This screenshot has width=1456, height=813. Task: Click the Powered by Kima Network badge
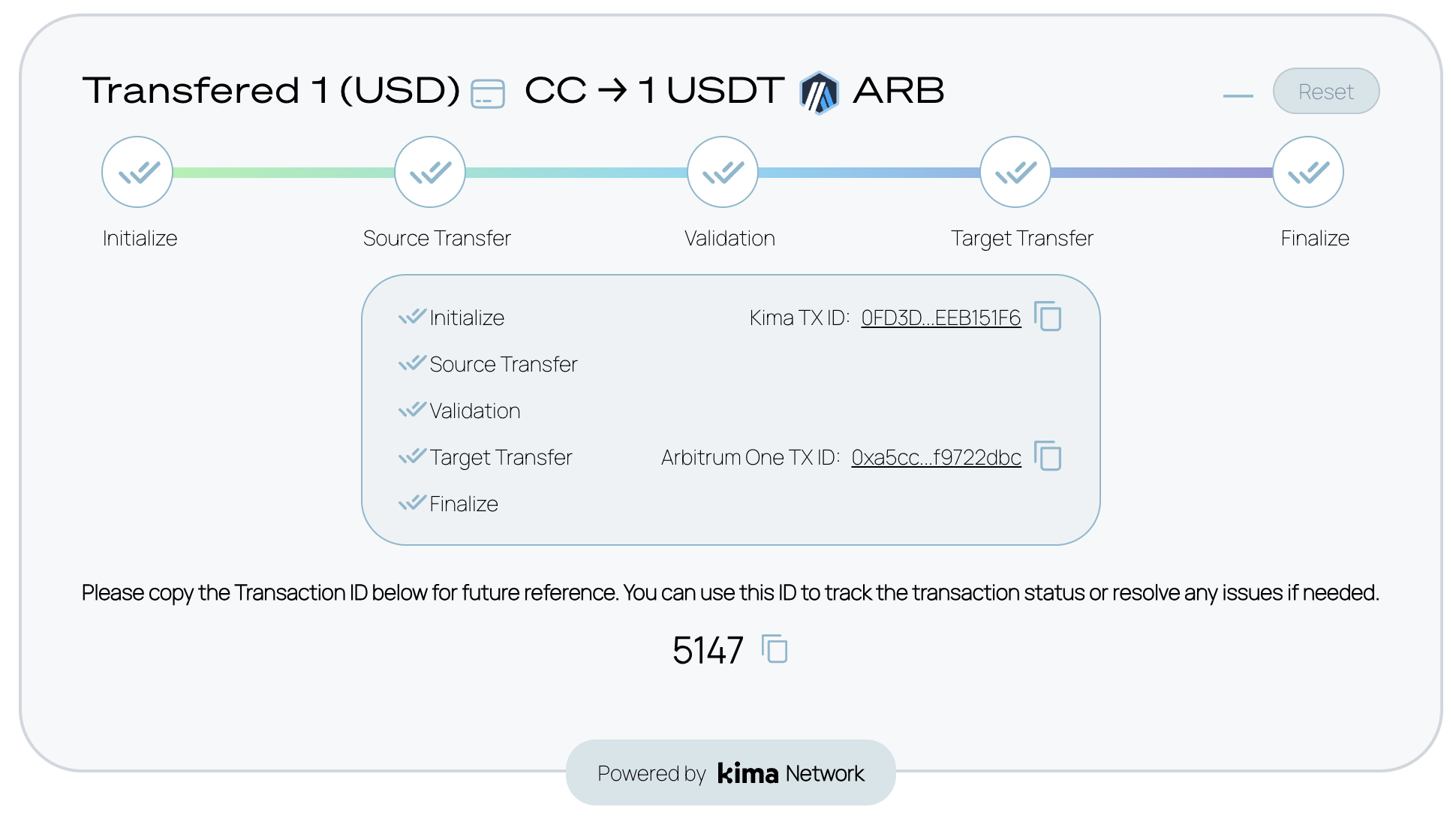pos(730,773)
